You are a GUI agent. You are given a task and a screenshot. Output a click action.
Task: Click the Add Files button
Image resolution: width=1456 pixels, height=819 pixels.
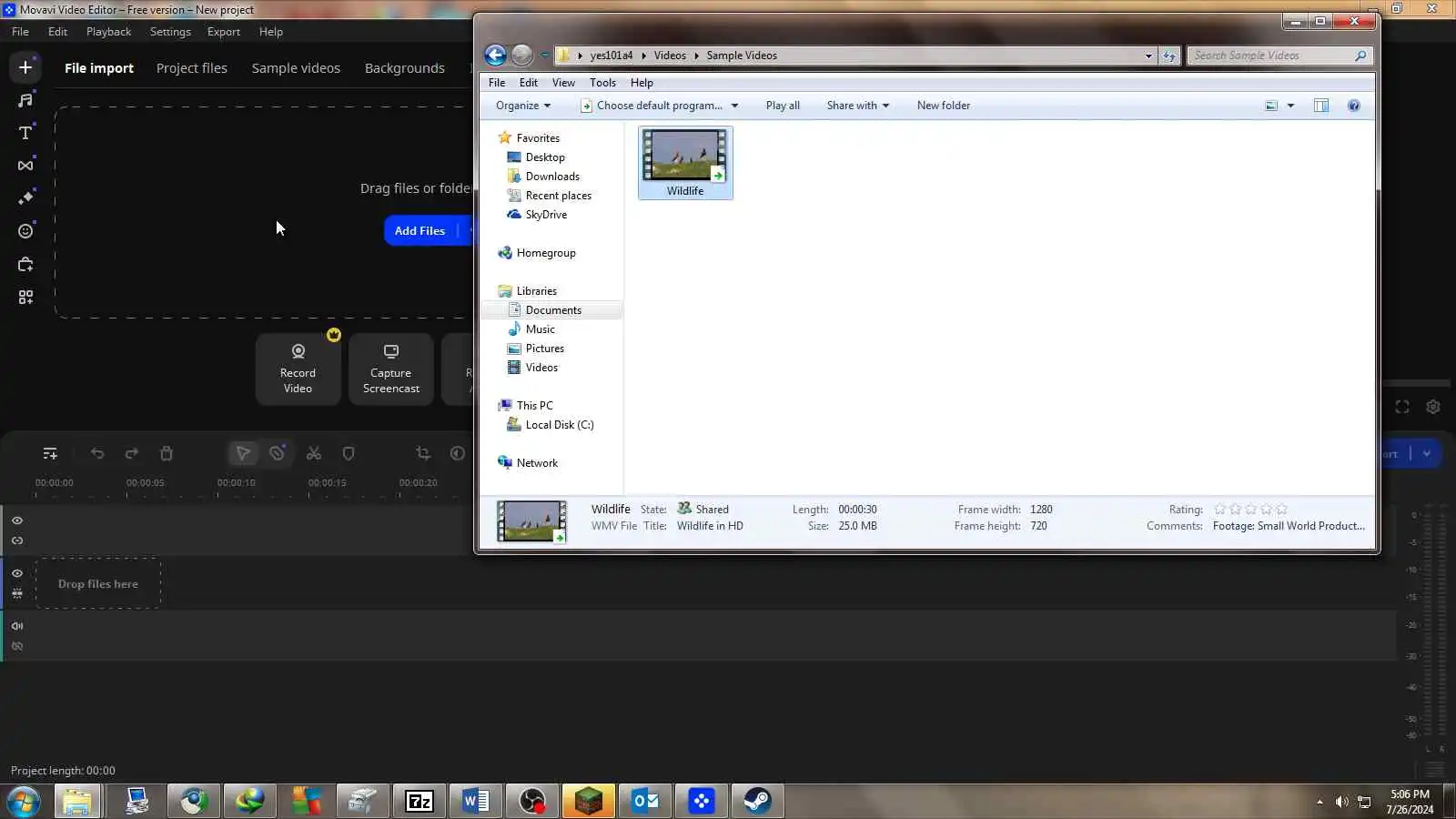click(x=420, y=231)
